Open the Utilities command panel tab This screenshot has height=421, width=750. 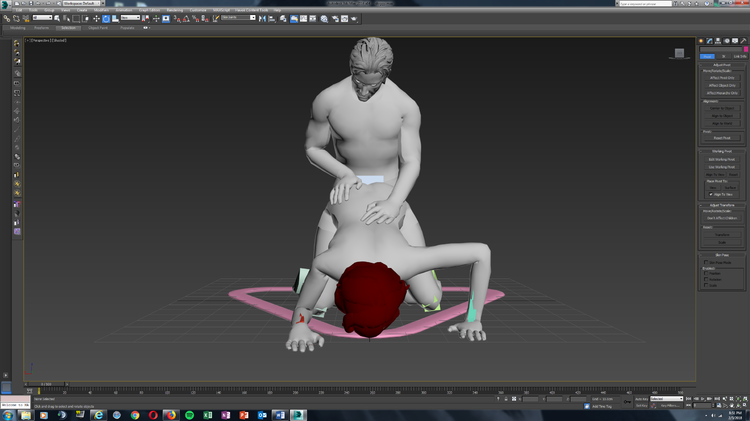(x=743, y=41)
